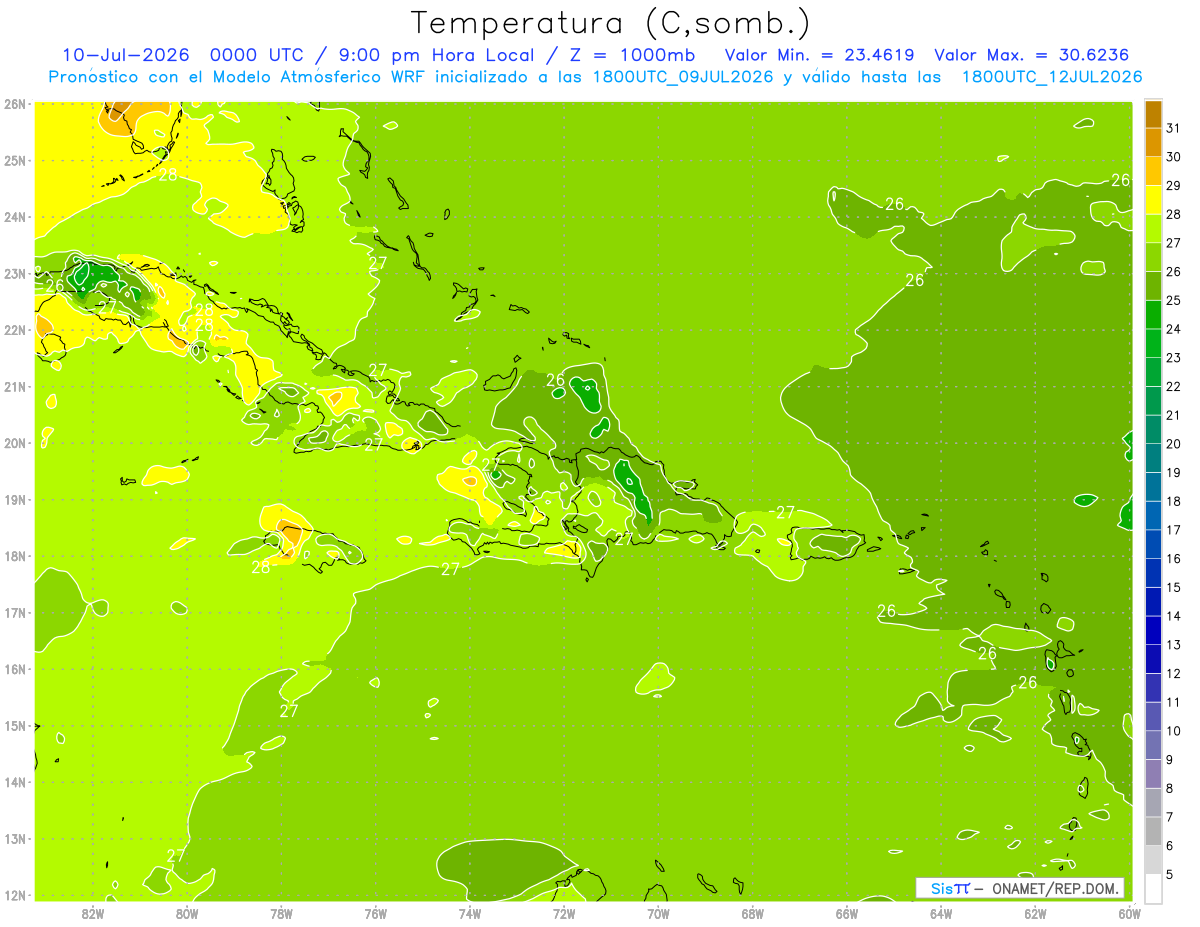Click legend scale value 21
1200x927 pixels.
pyautogui.click(x=1173, y=415)
